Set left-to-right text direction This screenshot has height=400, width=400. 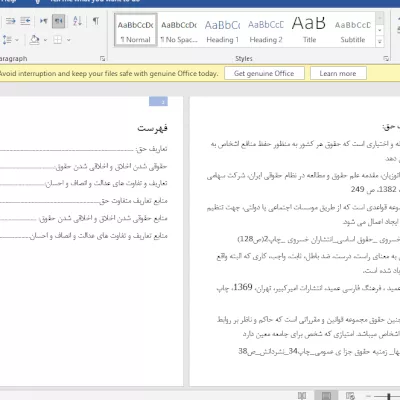coord(44,21)
